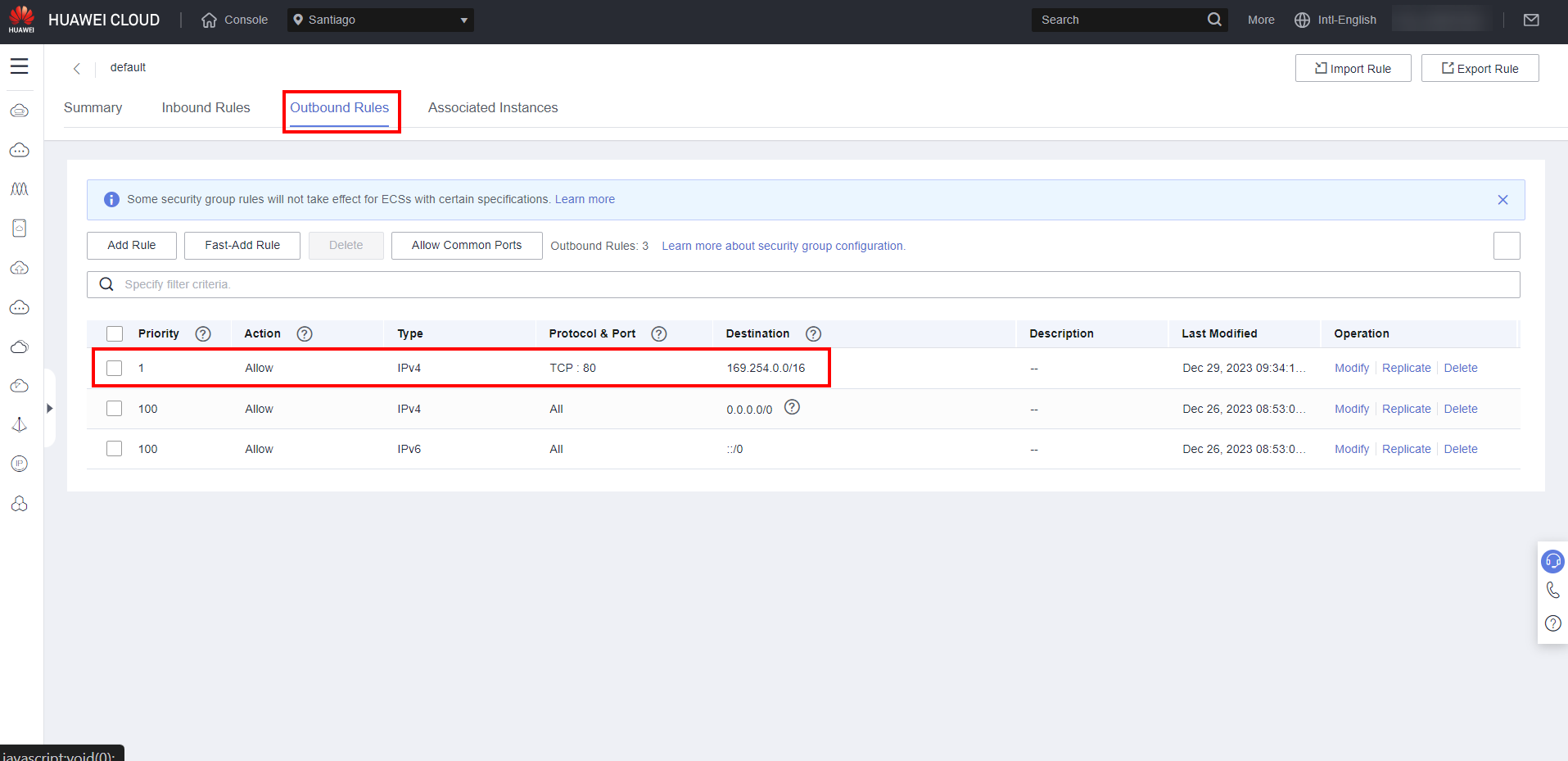The height and width of the screenshot is (761, 1568).
Task: Switch to the Inbound Rules tab
Action: tap(206, 107)
